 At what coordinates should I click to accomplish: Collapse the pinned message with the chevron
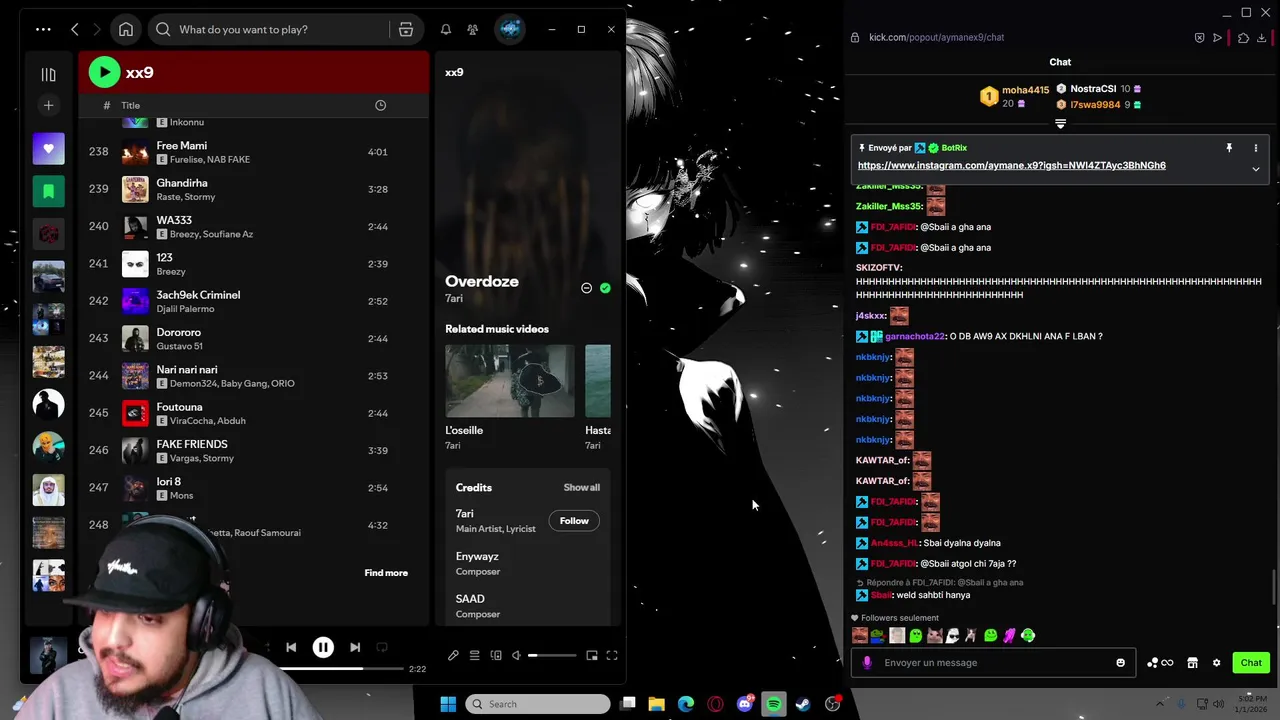point(1256,169)
